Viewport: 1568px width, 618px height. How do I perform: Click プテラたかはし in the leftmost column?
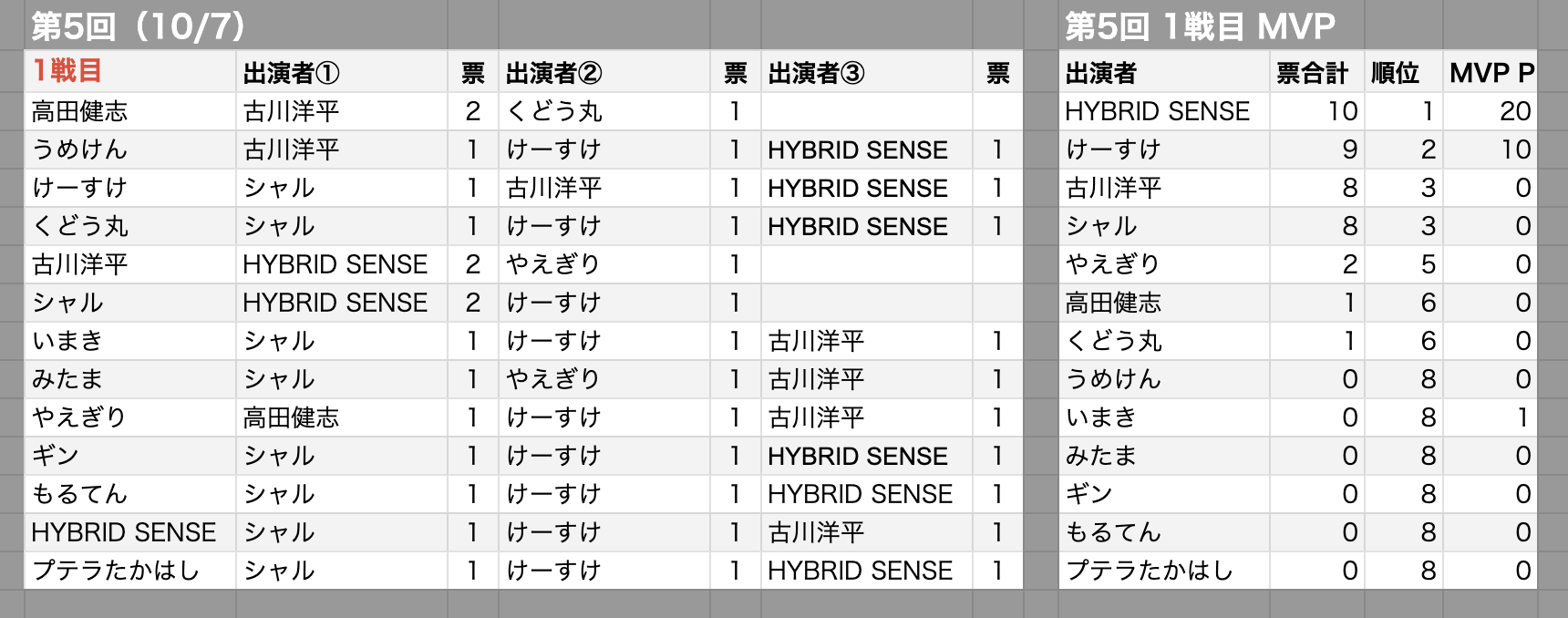tap(116, 571)
